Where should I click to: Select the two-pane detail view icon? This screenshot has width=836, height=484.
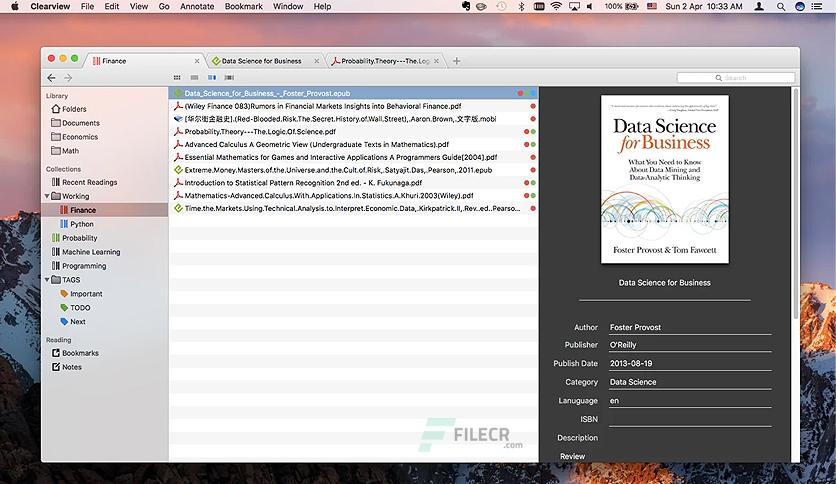[x=212, y=78]
